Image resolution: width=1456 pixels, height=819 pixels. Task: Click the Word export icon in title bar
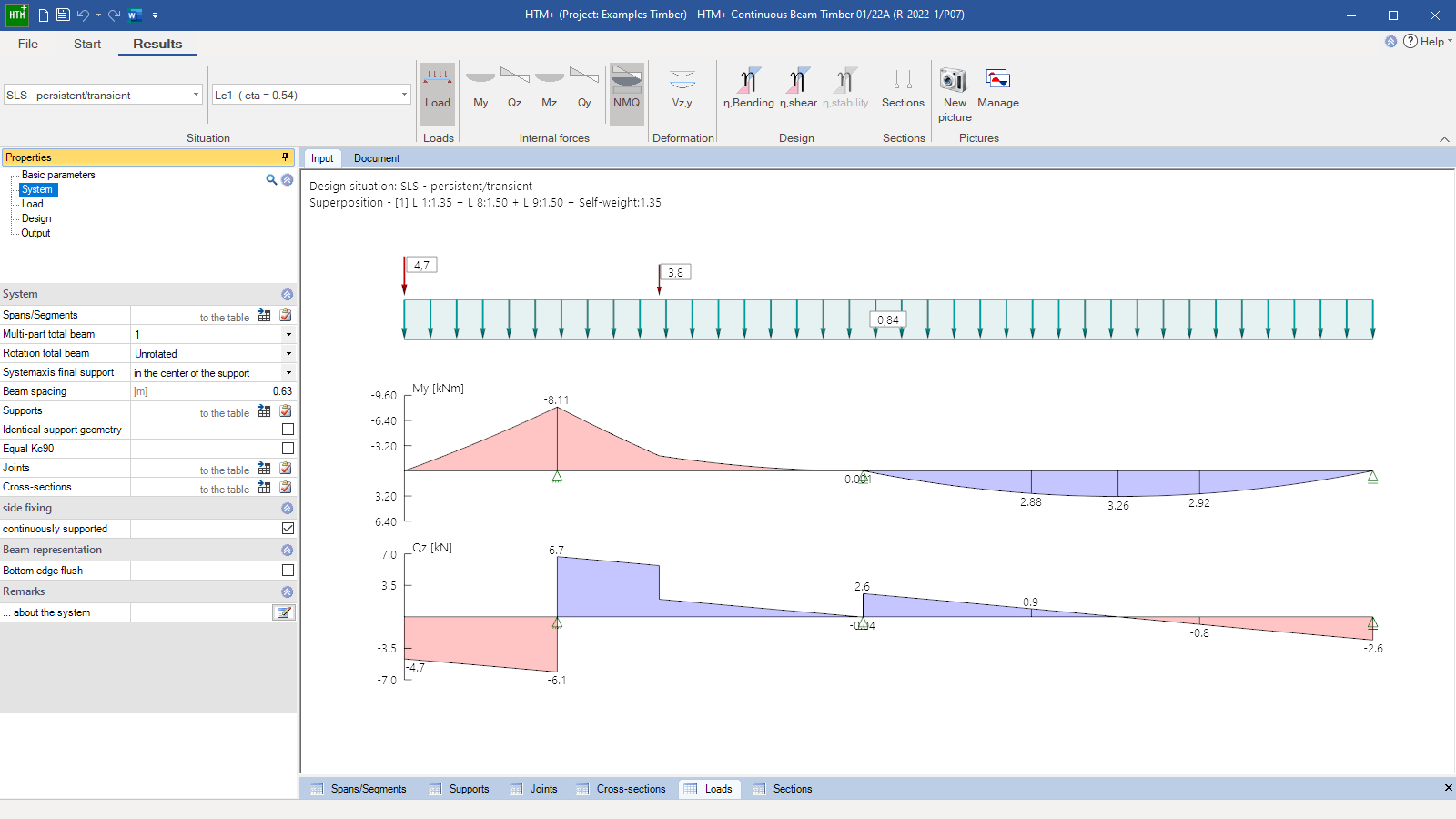point(135,15)
